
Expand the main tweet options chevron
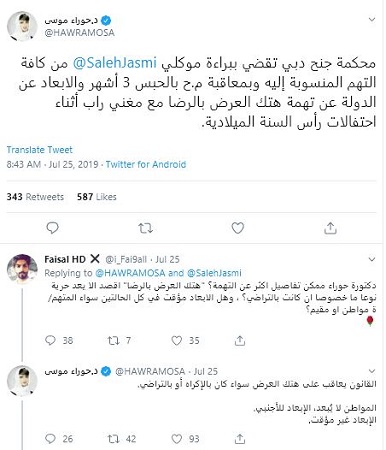pyautogui.click(x=372, y=20)
